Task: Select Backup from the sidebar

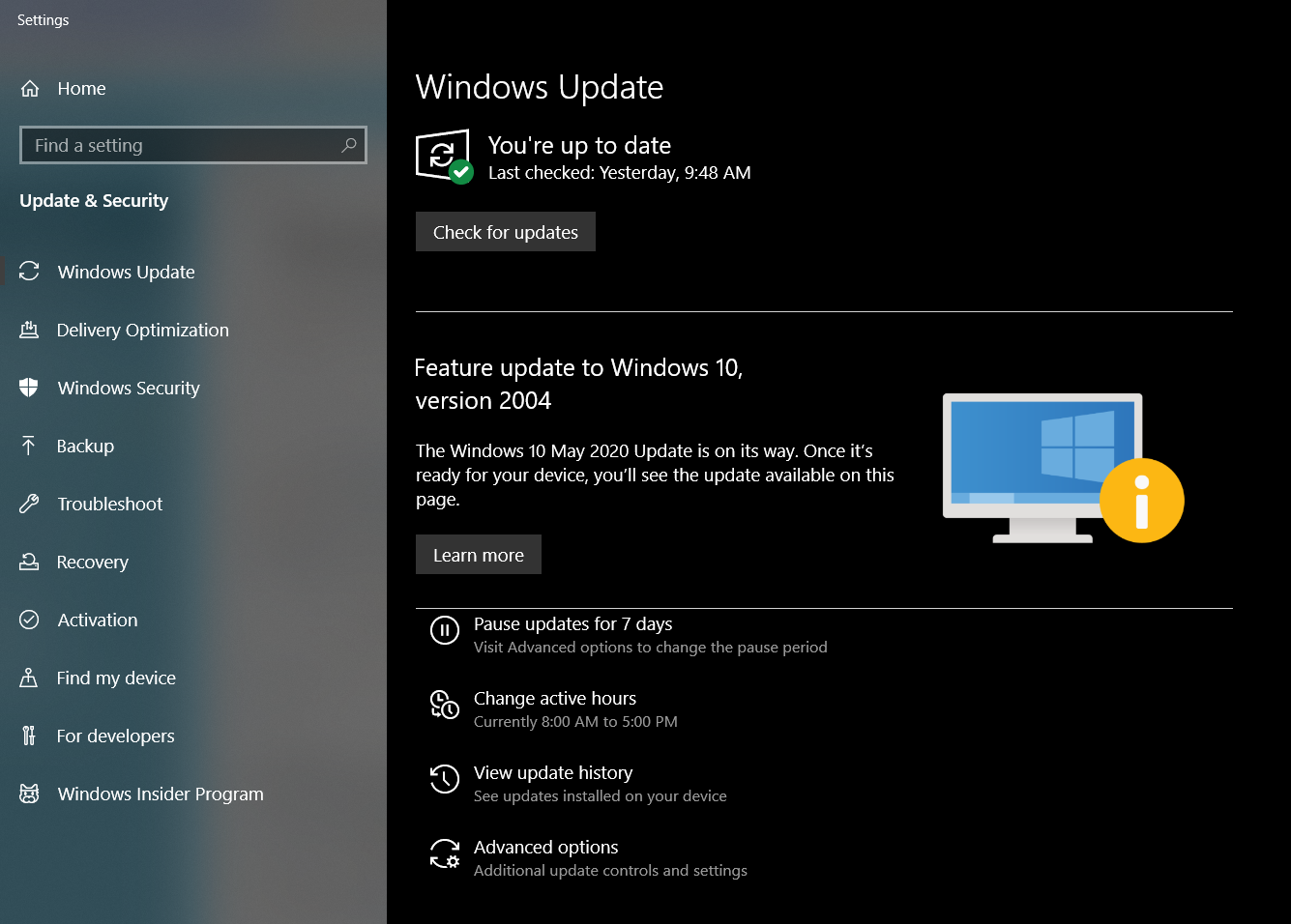Action: [85, 446]
